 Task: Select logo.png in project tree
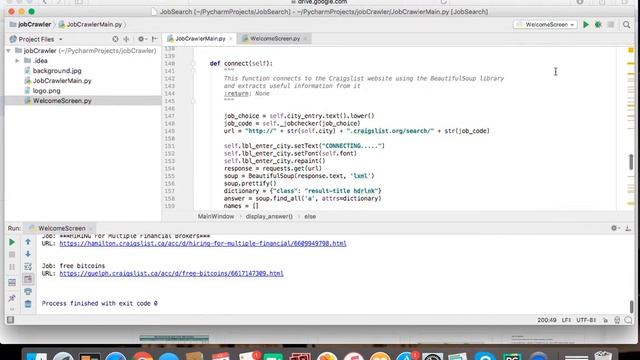[46, 91]
